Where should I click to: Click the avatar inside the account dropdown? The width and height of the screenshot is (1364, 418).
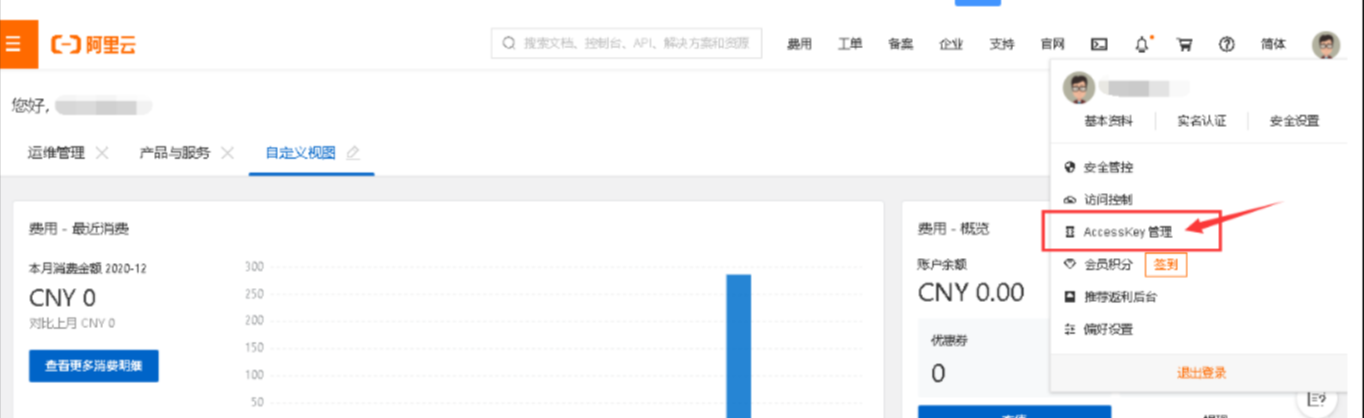(x=1077, y=88)
